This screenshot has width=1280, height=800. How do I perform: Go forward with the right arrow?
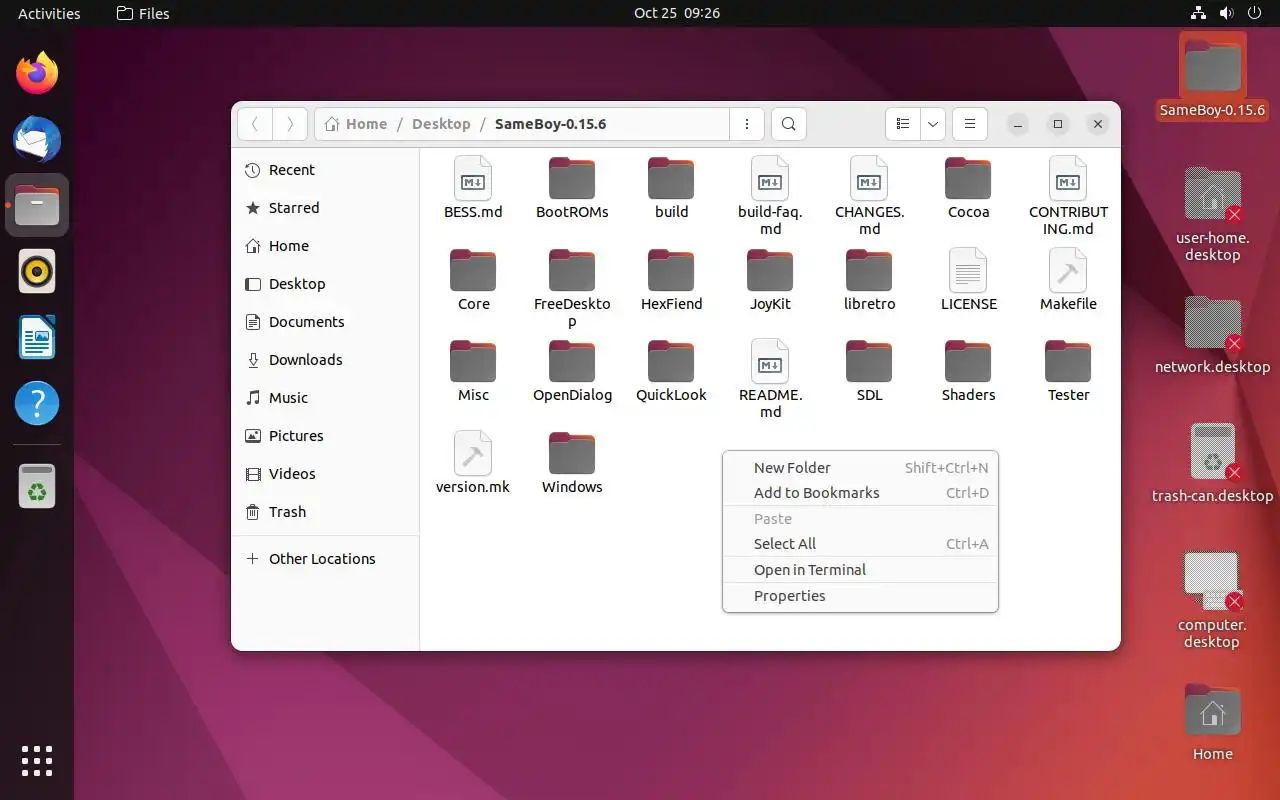click(x=290, y=124)
